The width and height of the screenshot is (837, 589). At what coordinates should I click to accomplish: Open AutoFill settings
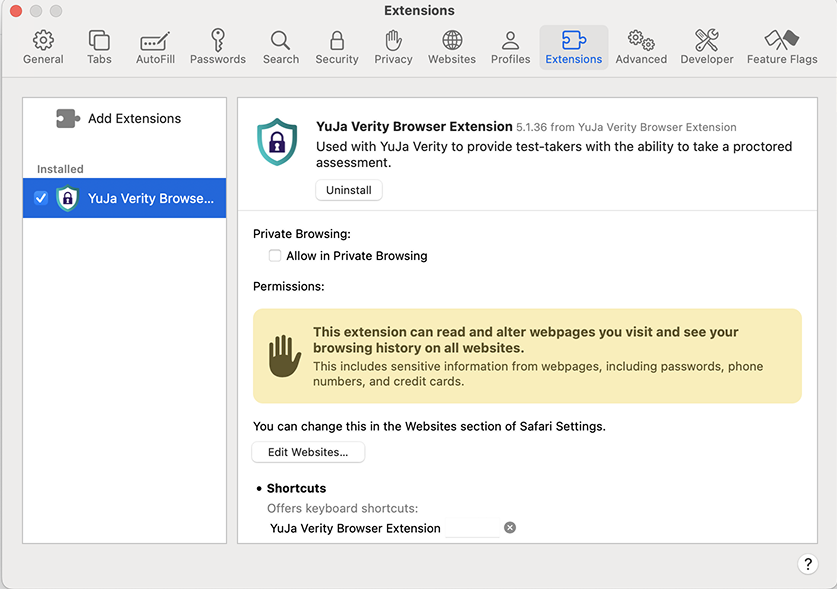click(155, 48)
